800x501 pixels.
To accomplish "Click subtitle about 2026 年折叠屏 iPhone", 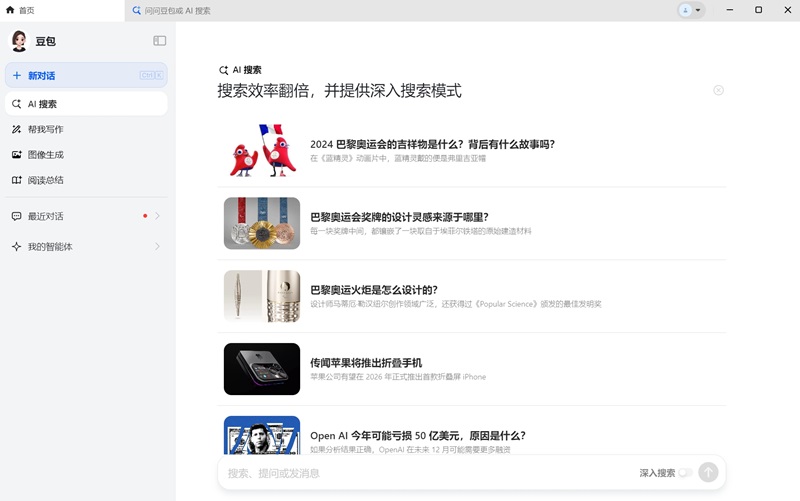I will pos(398,377).
